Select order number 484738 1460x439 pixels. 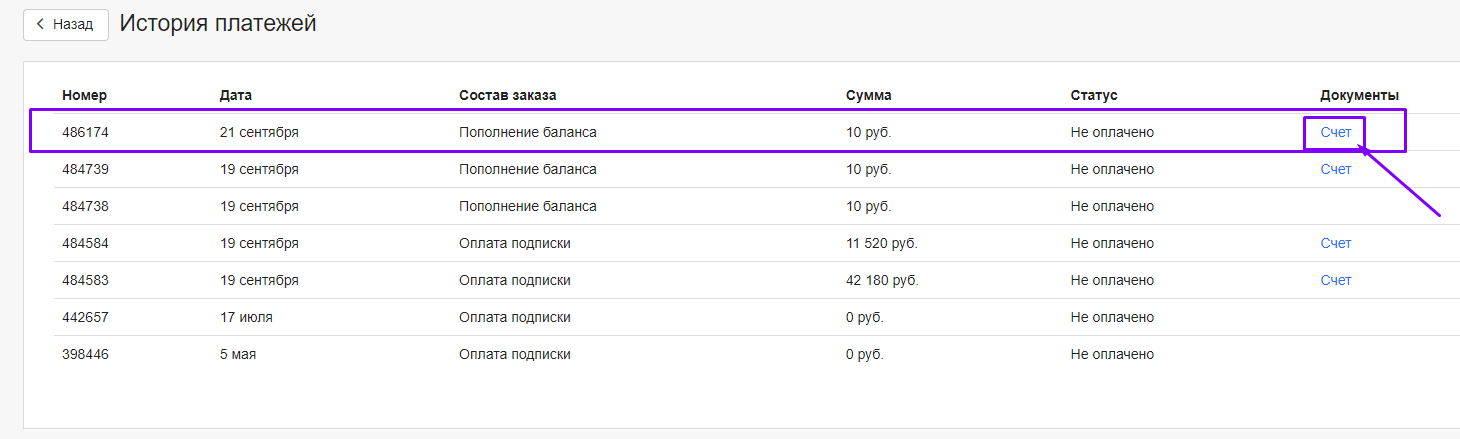[85, 206]
